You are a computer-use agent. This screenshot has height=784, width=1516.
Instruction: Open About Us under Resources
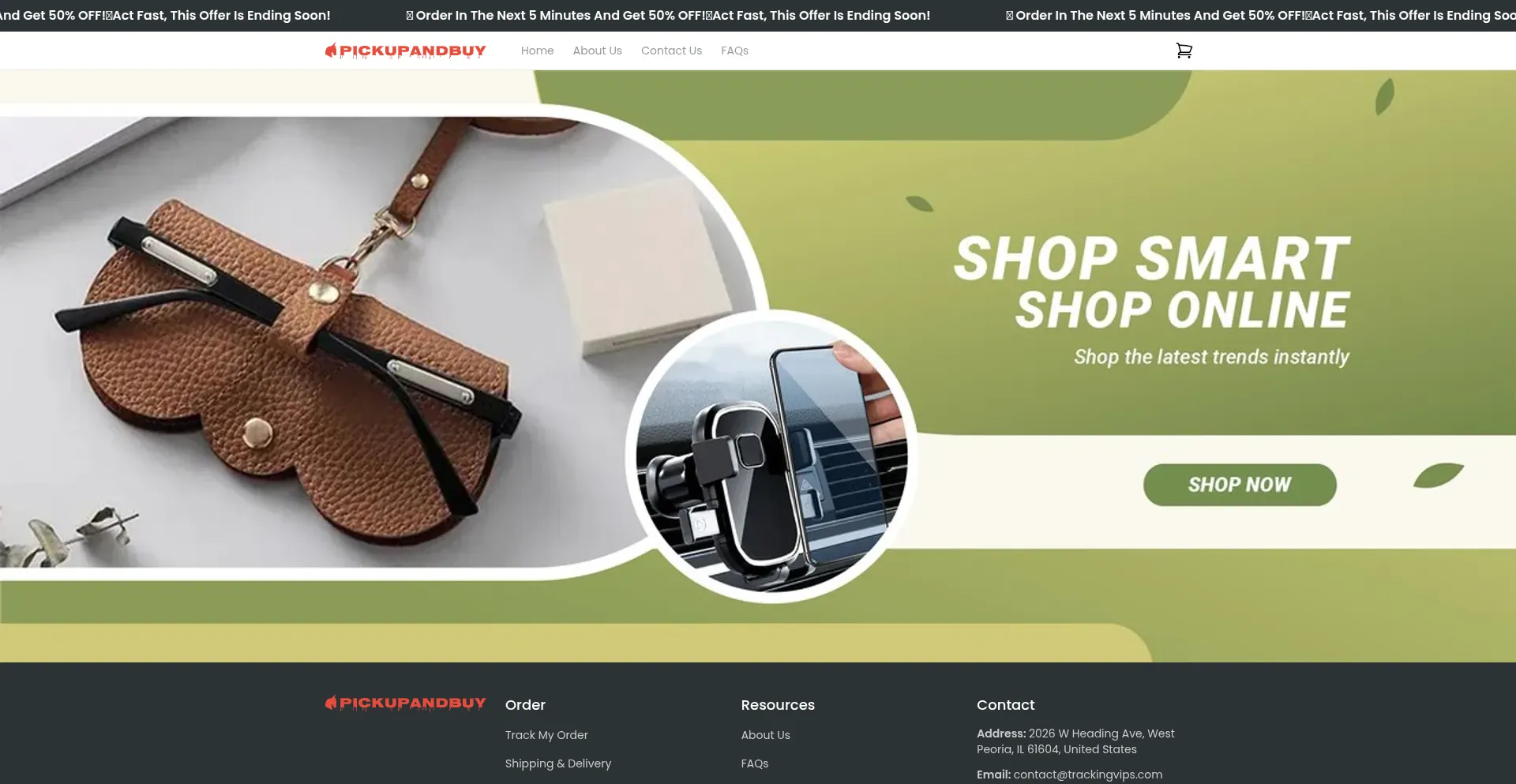pos(765,735)
